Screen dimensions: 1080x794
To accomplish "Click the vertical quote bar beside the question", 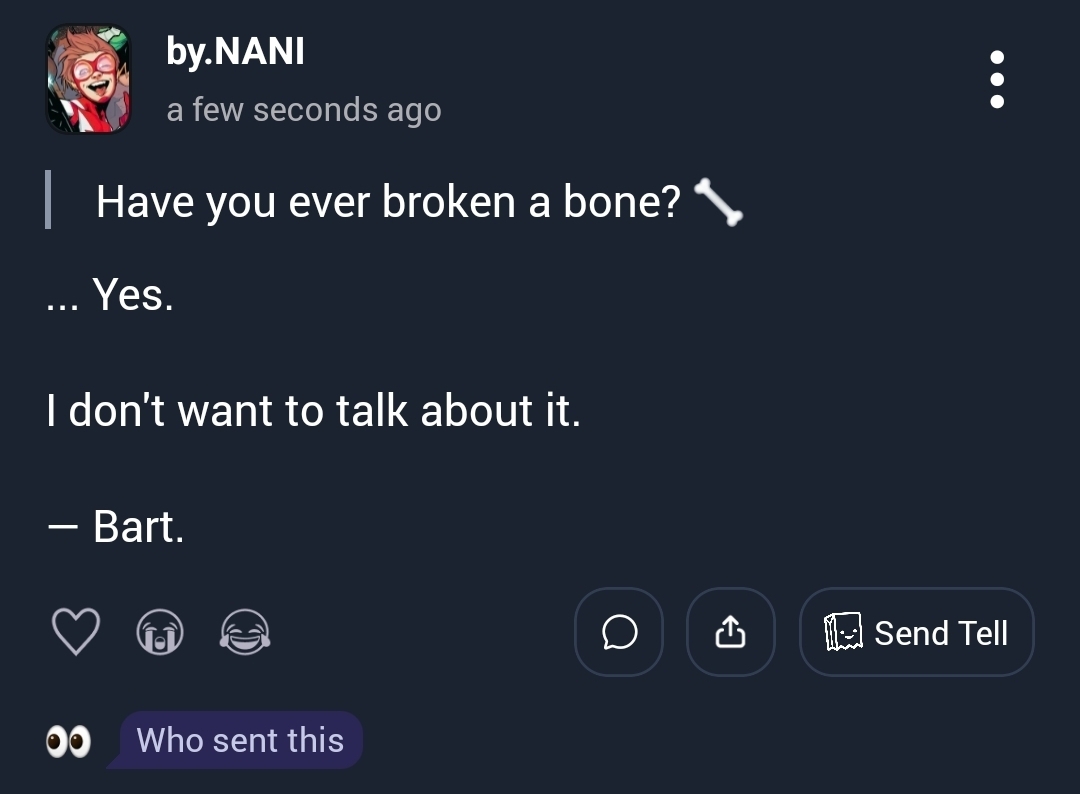I will pyautogui.click(x=48, y=202).
